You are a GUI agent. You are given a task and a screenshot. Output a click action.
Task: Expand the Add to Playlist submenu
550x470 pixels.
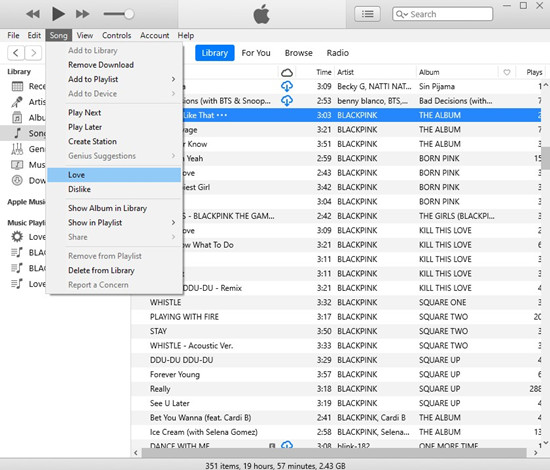pyautogui.click(x=114, y=79)
